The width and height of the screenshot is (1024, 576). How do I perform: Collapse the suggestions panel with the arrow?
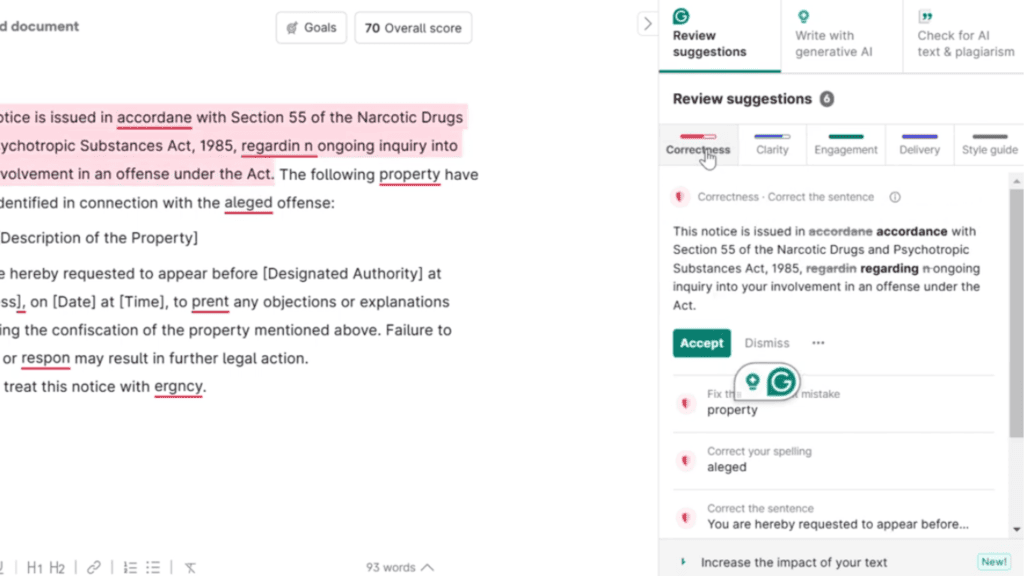tap(647, 22)
